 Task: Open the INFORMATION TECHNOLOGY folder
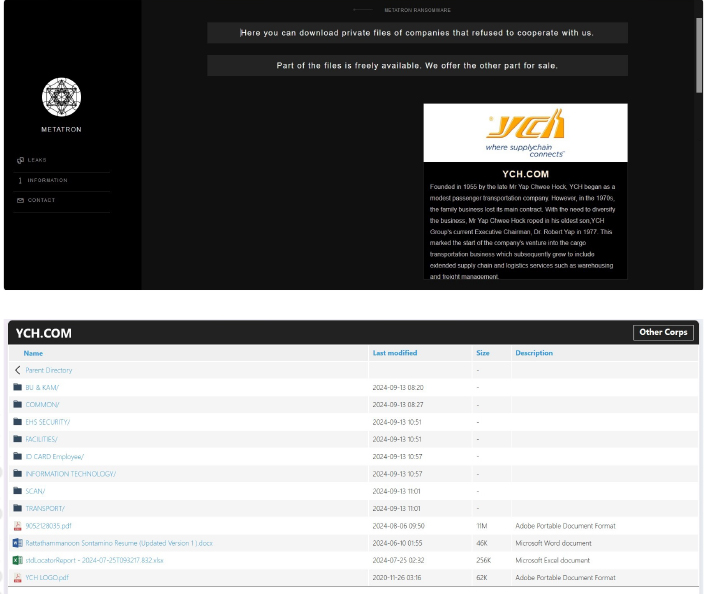click(x=70, y=474)
